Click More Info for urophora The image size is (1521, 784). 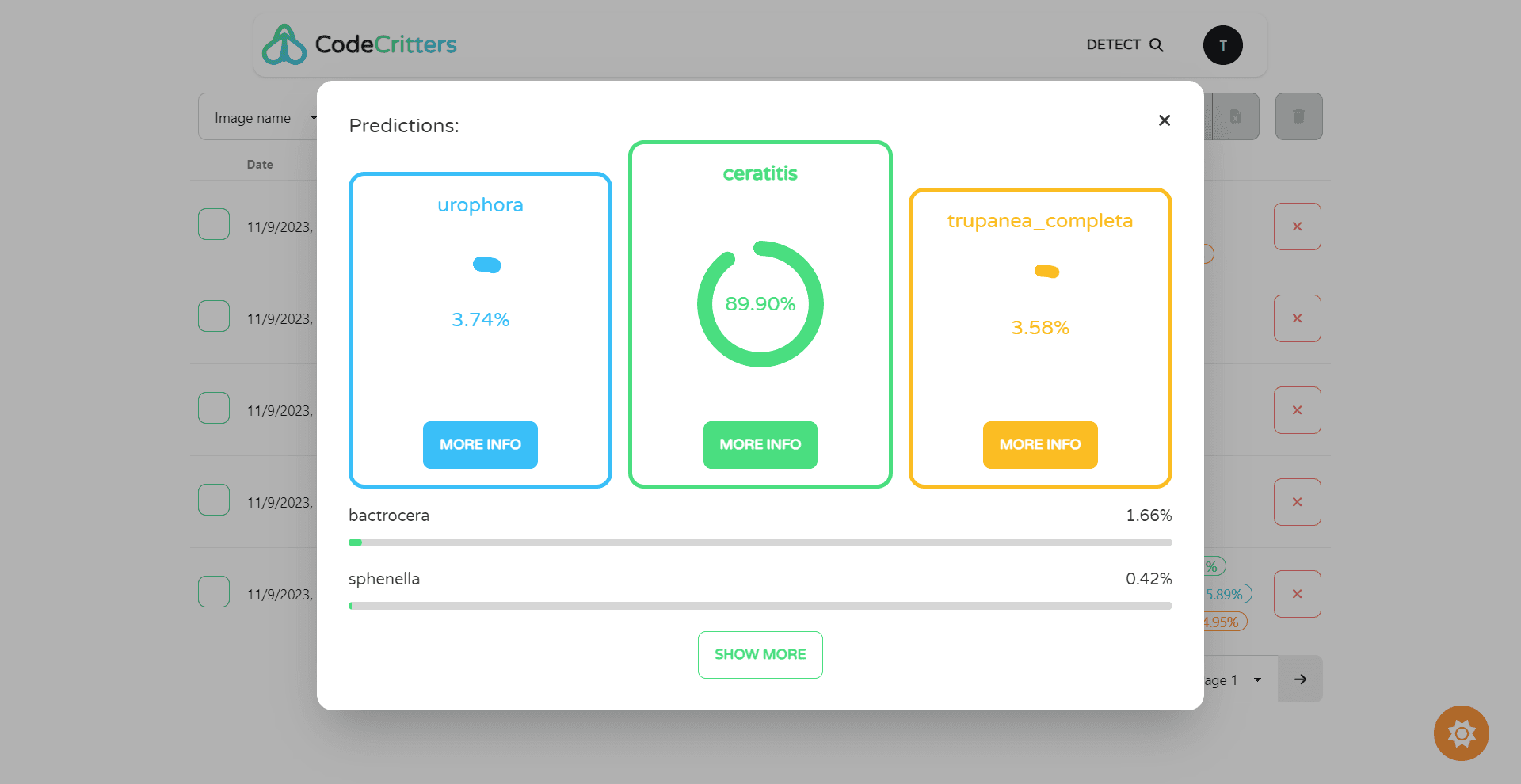click(x=480, y=445)
